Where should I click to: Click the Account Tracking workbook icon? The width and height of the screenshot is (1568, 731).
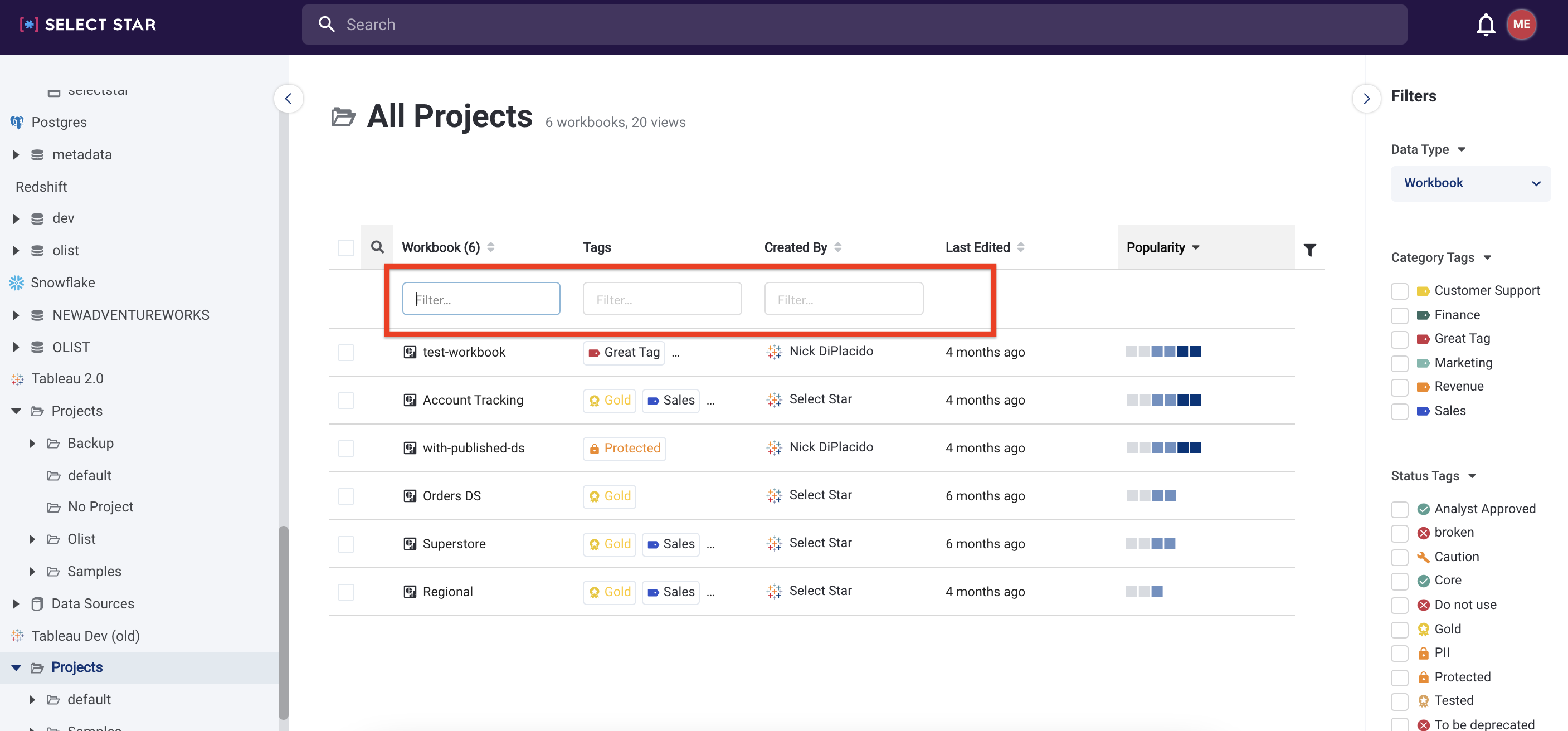click(410, 400)
